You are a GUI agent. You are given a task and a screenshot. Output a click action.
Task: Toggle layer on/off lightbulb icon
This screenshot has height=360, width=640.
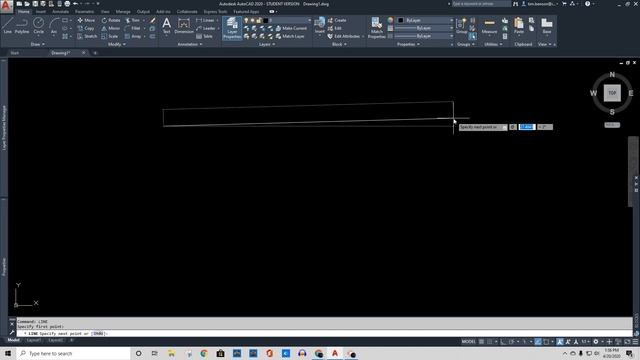point(246,20)
